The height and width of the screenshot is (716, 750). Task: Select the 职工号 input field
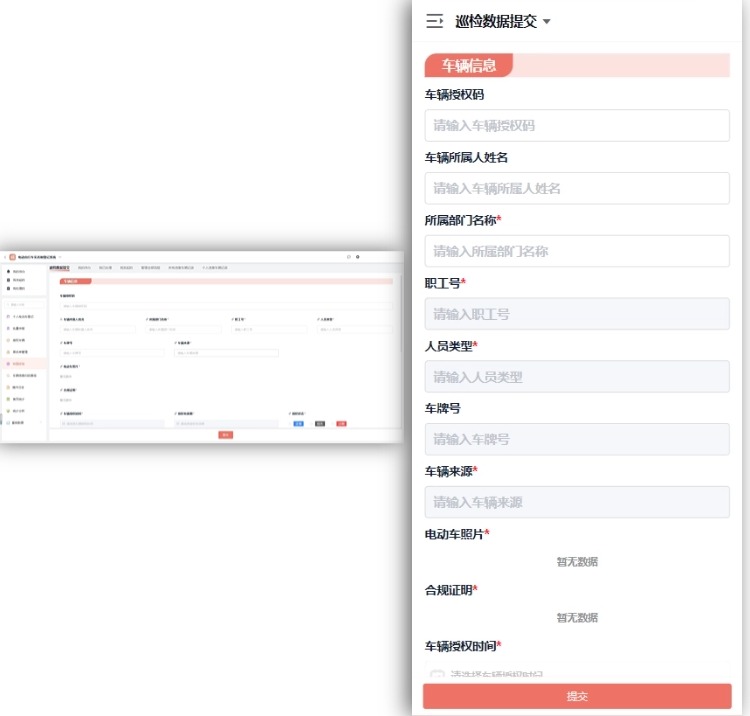pyautogui.click(x=576, y=314)
